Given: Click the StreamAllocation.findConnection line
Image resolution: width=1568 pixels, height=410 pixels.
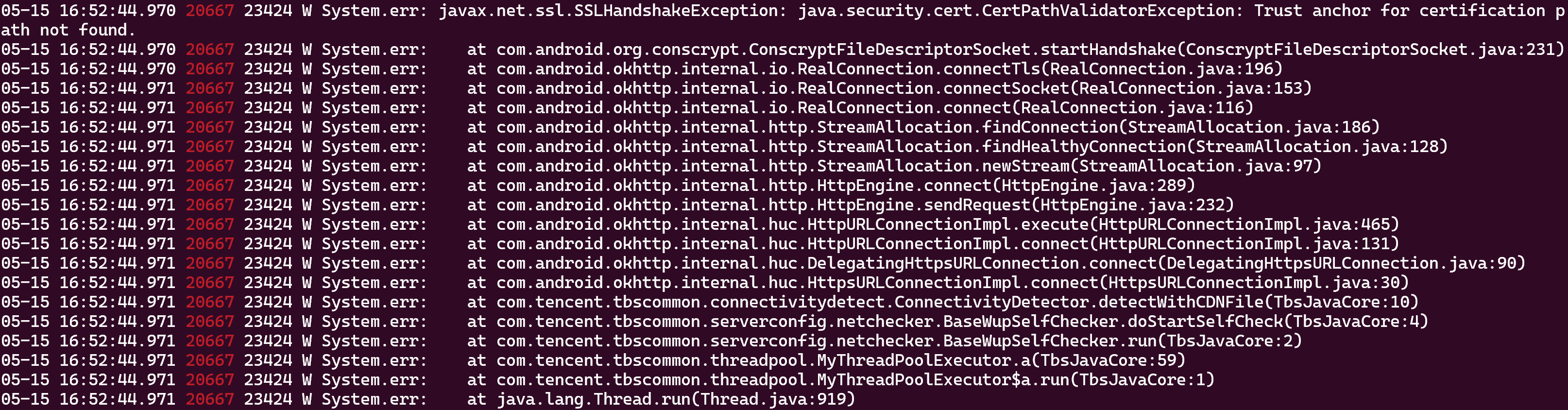Looking at the screenshot, I should 690,127.
